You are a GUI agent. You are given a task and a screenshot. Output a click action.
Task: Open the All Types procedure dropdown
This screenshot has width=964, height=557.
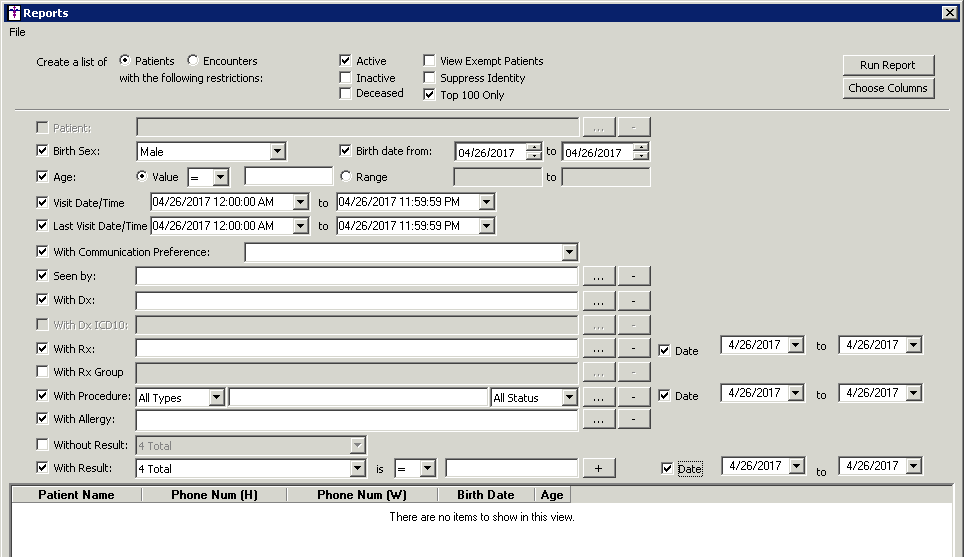click(x=216, y=397)
